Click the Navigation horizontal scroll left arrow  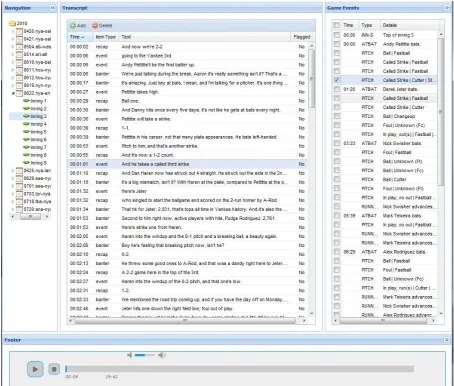[13, 217]
